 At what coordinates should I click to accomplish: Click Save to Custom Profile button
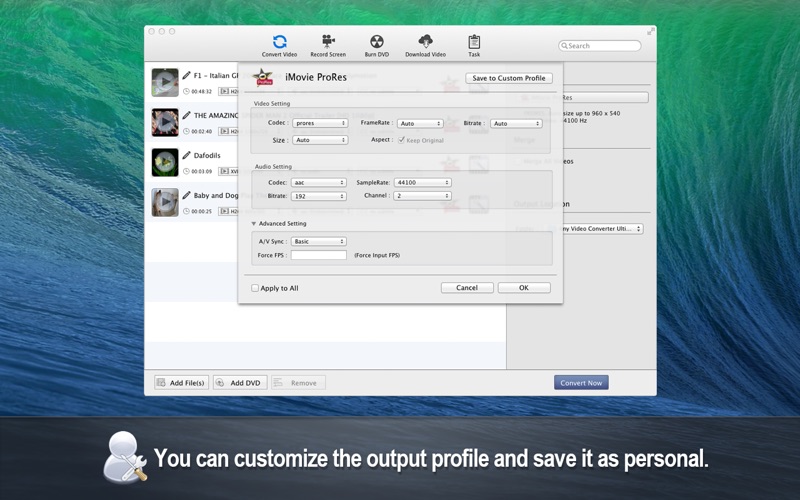coord(509,78)
